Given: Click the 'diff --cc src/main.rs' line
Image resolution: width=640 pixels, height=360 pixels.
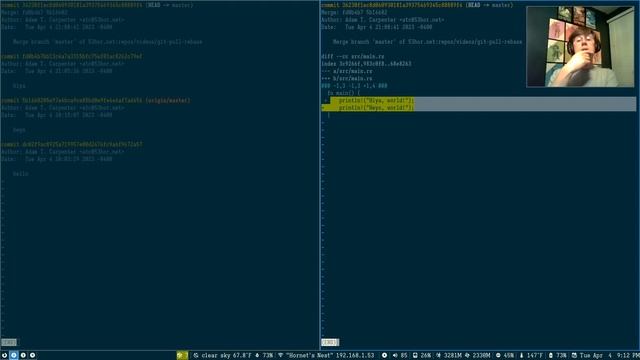Looking at the screenshot, I should 352,56.
